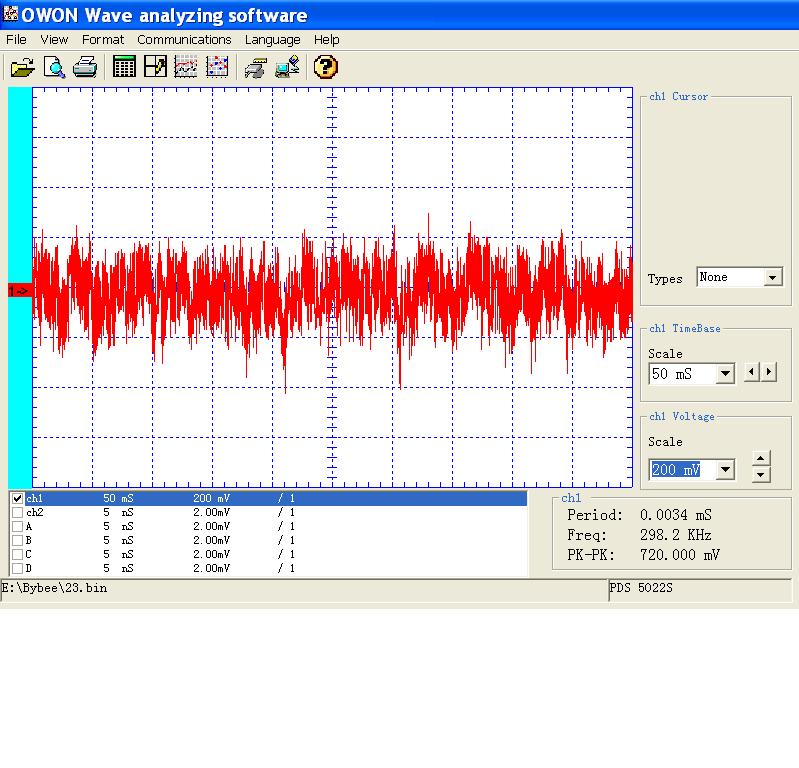Step voltage scale up arrow
This screenshot has width=799, height=768.
point(760,458)
